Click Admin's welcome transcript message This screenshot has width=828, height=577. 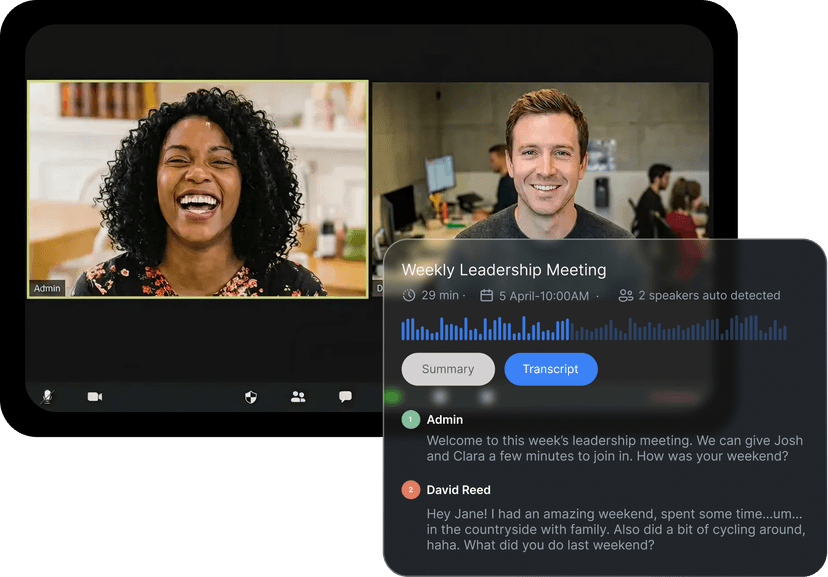click(x=615, y=448)
